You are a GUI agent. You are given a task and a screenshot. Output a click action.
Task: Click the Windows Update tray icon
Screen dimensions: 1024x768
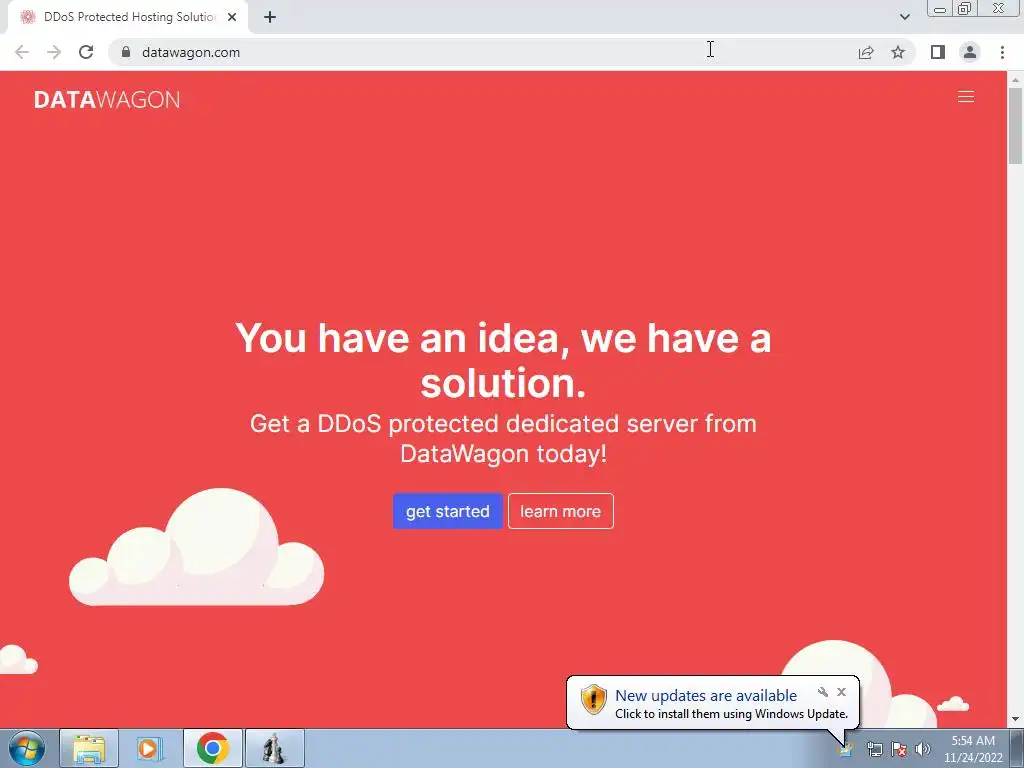pyautogui.click(x=846, y=749)
